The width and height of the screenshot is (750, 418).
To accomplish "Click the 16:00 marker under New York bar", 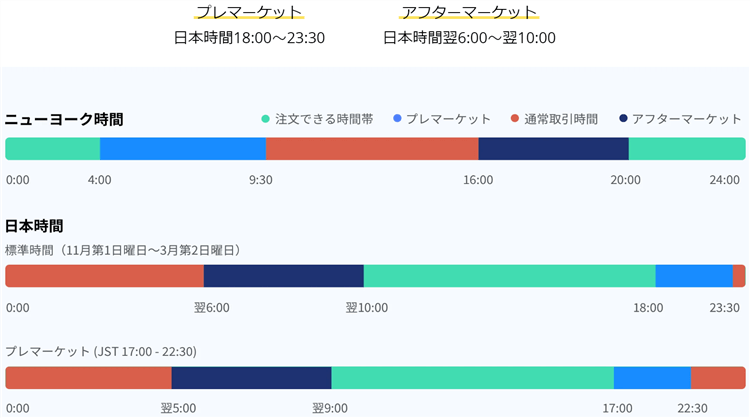I will (478, 180).
